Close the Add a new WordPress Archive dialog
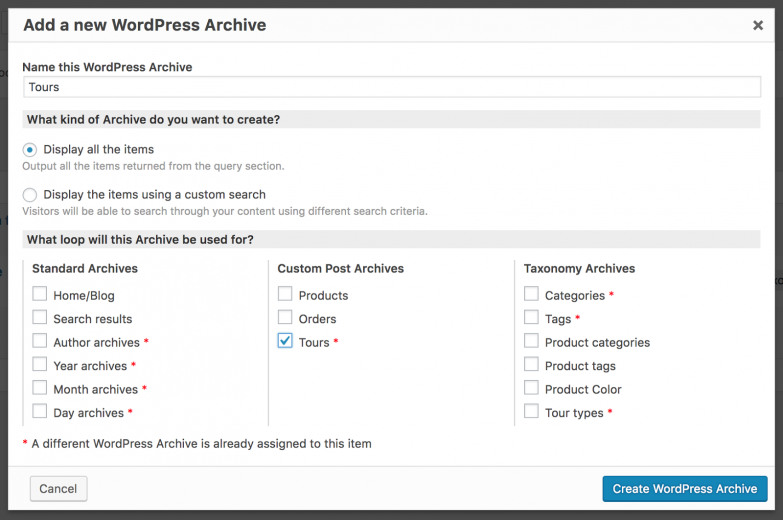Screen dimensions: 783x520 pos(758,25)
